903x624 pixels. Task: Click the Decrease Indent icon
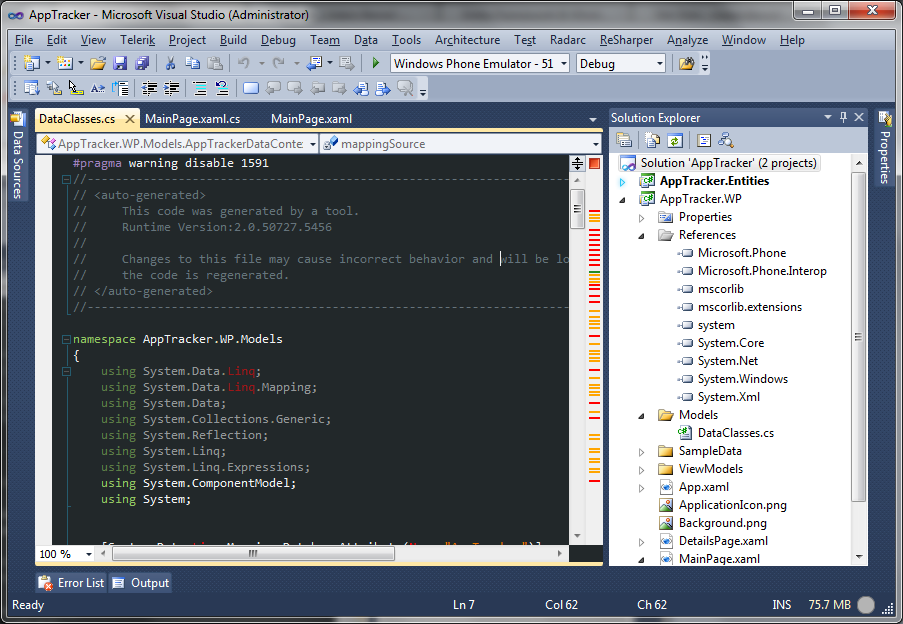click(149, 88)
